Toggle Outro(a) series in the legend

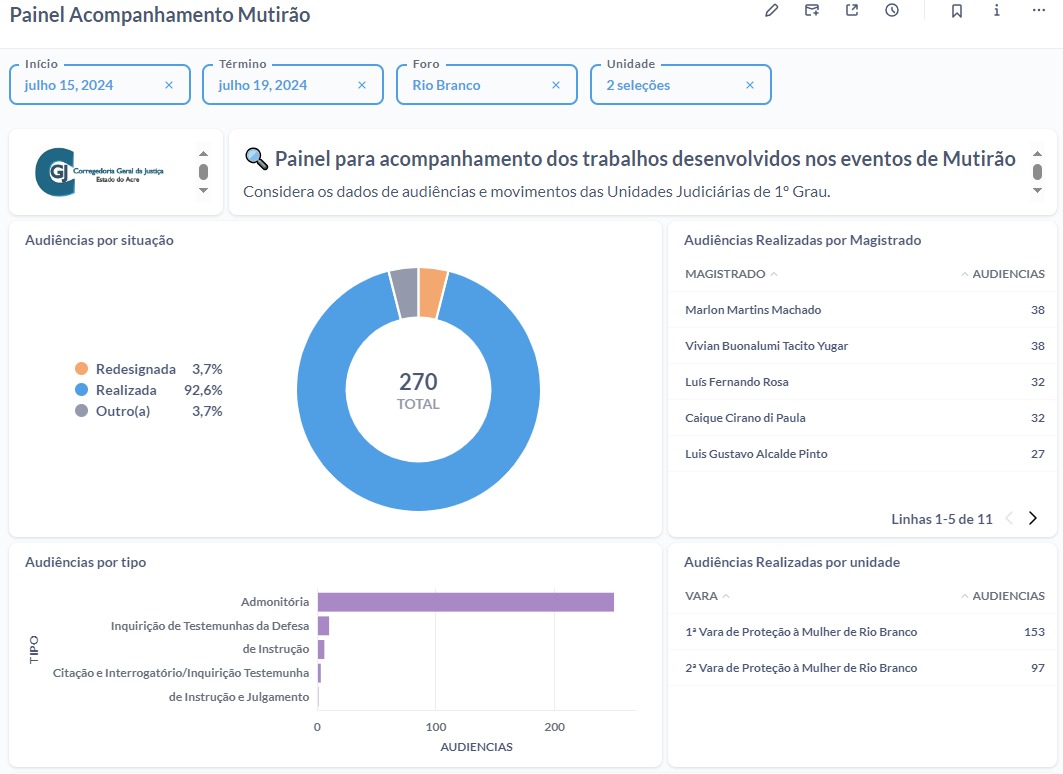(x=122, y=411)
